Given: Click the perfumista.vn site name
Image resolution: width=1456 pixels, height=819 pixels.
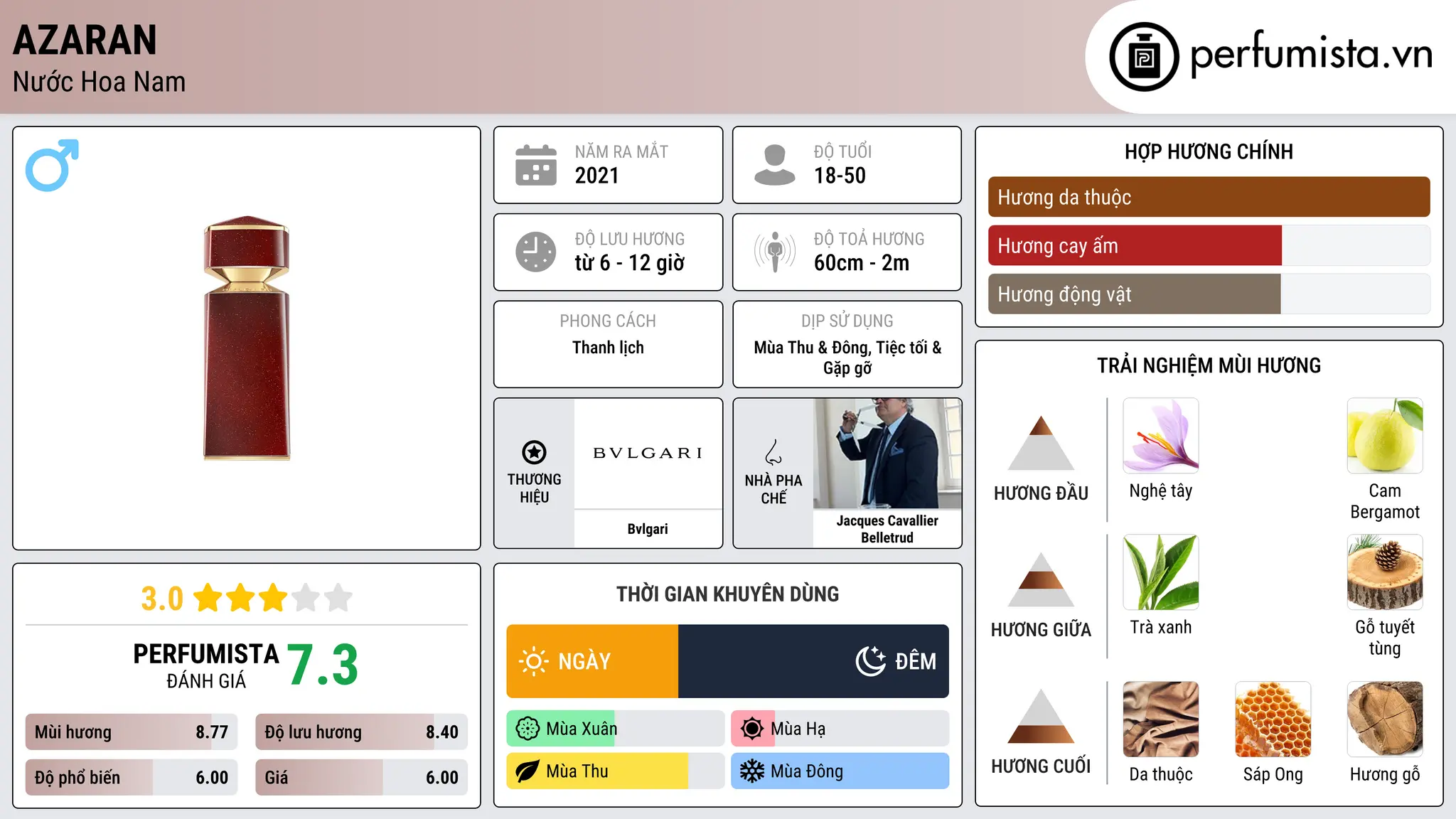Looking at the screenshot, I should pos(1311,54).
